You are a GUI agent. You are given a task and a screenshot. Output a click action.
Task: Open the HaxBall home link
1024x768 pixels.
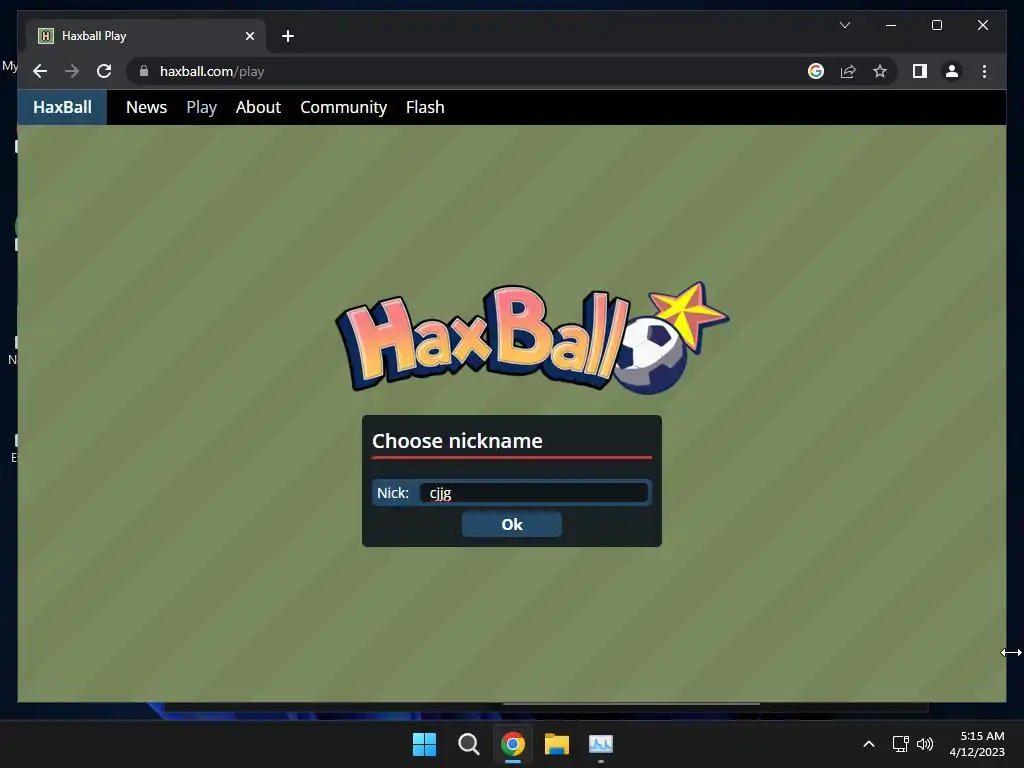pyautogui.click(x=62, y=107)
